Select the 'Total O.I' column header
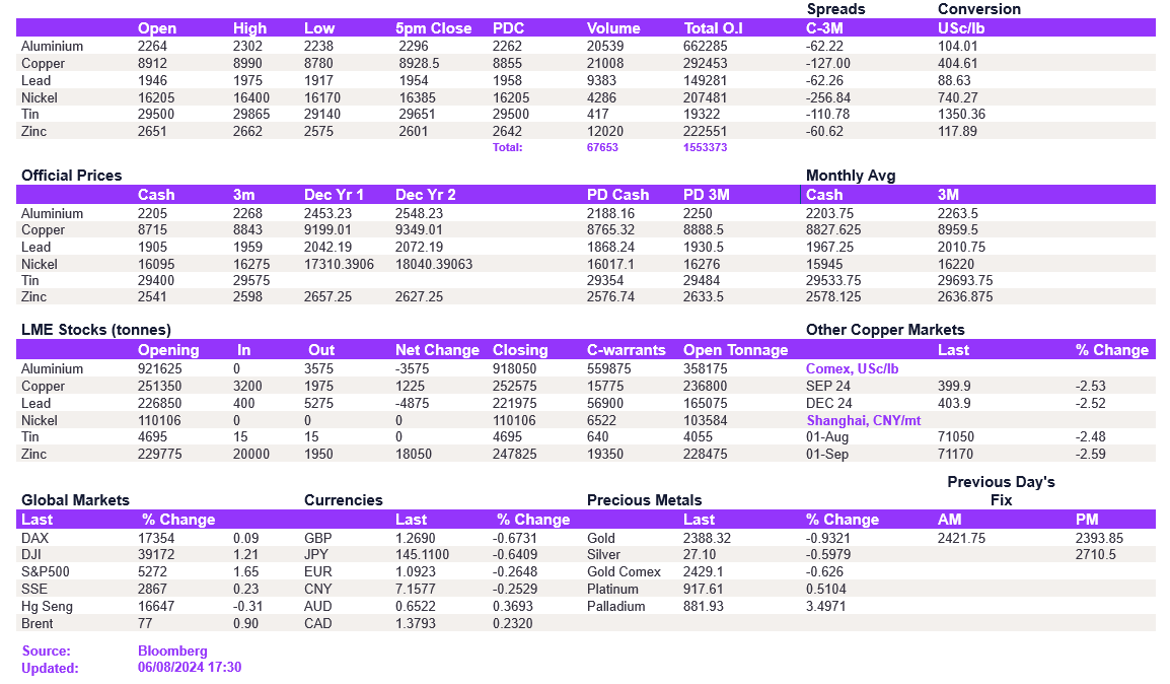 (713, 29)
